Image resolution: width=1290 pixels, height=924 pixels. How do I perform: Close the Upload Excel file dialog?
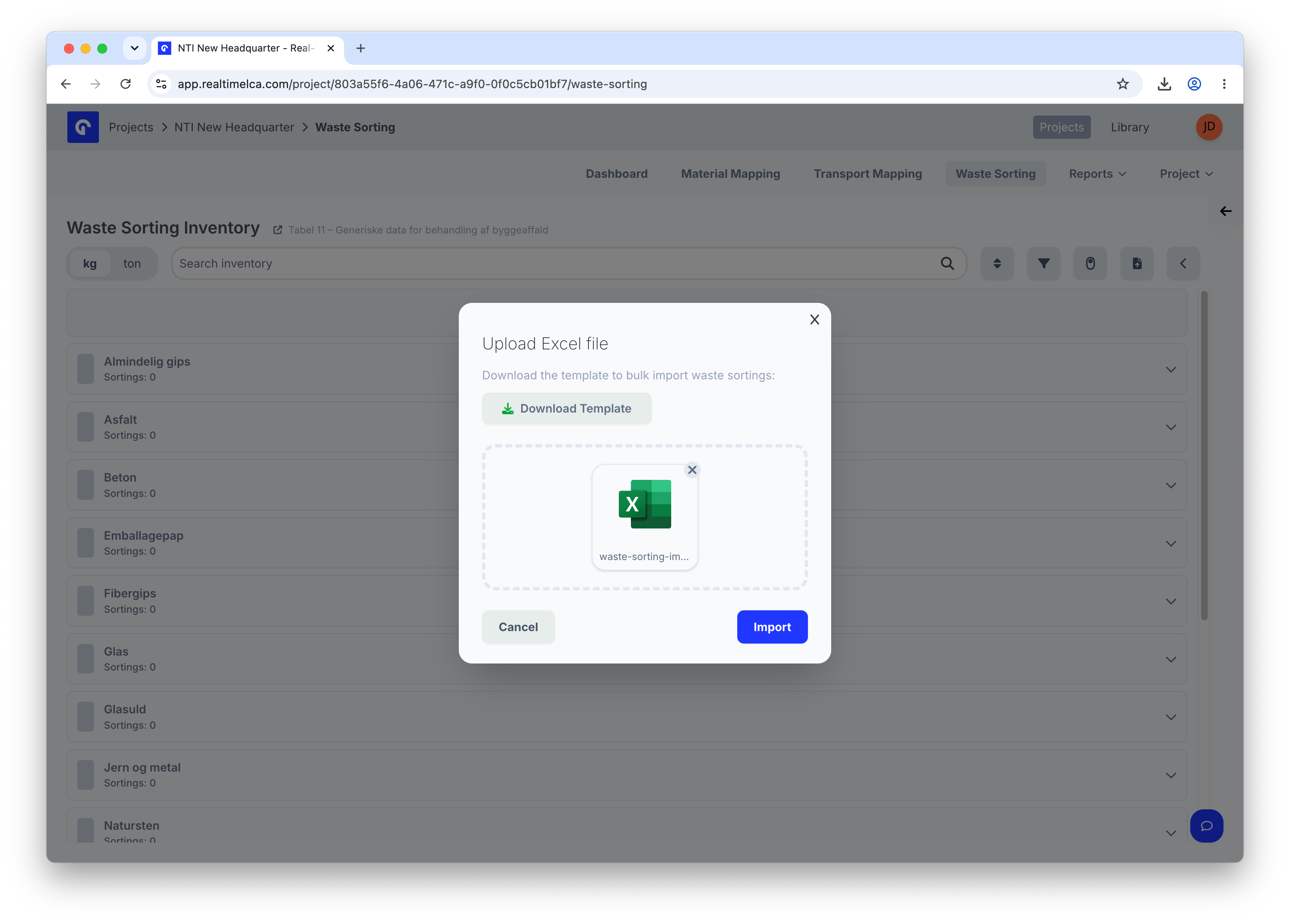815,319
